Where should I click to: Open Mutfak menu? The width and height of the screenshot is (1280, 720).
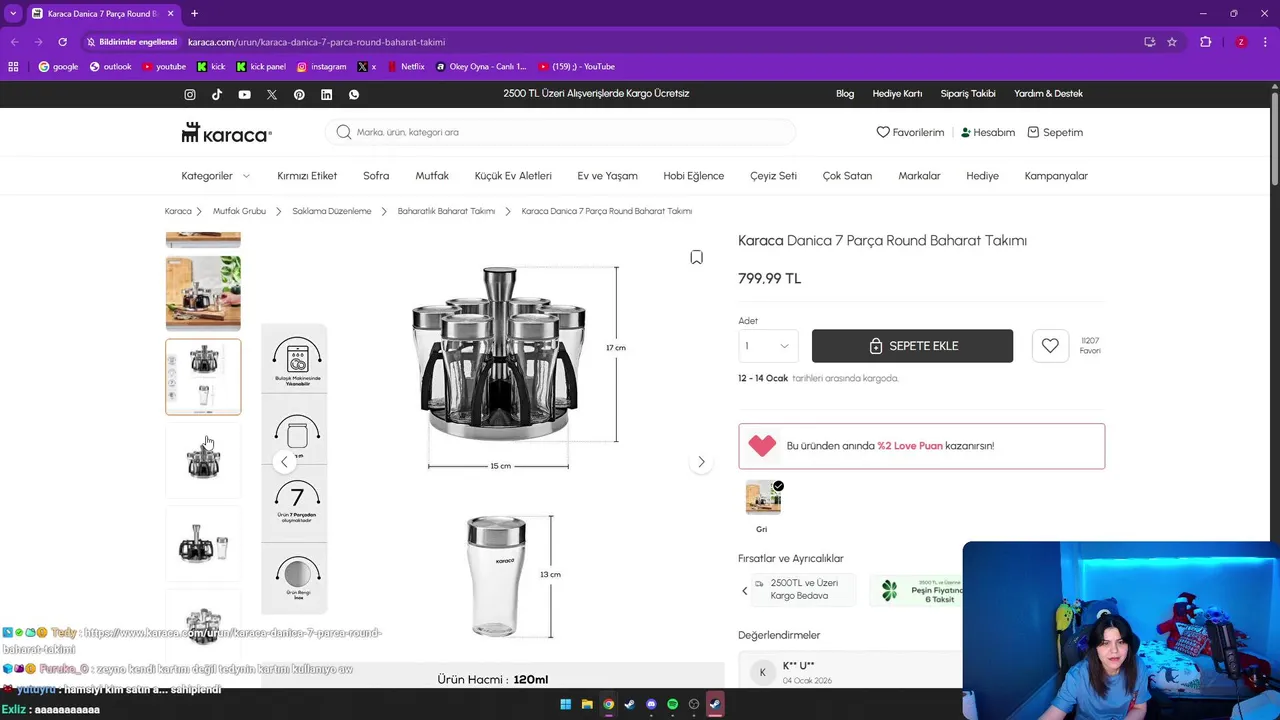(x=432, y=176)
